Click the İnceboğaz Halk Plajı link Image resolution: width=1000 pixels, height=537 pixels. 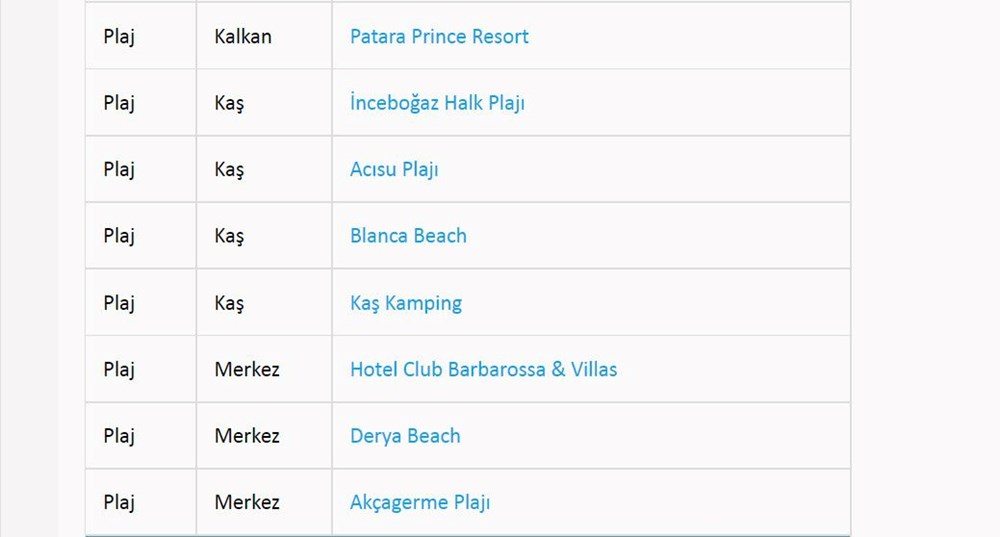tap(437, 103)
